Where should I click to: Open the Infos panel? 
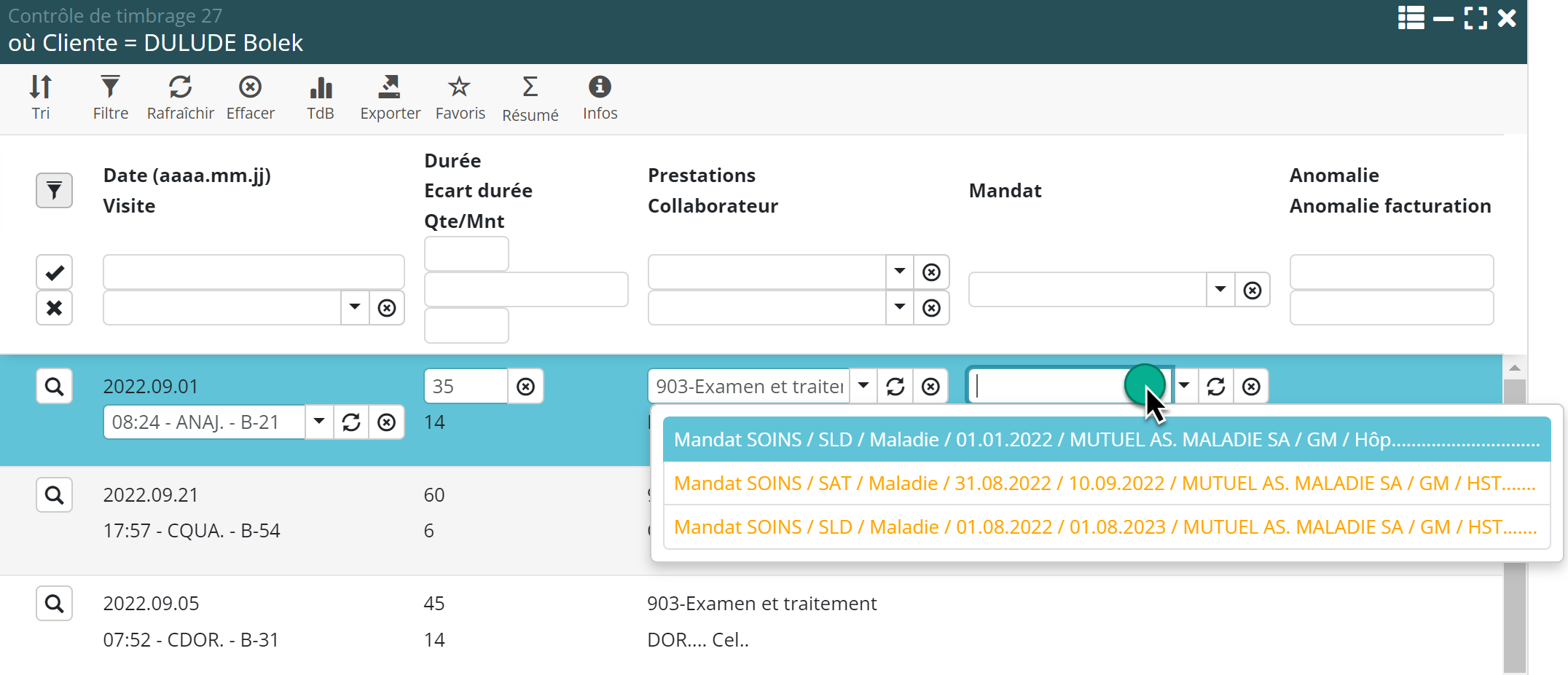(600, 97)
